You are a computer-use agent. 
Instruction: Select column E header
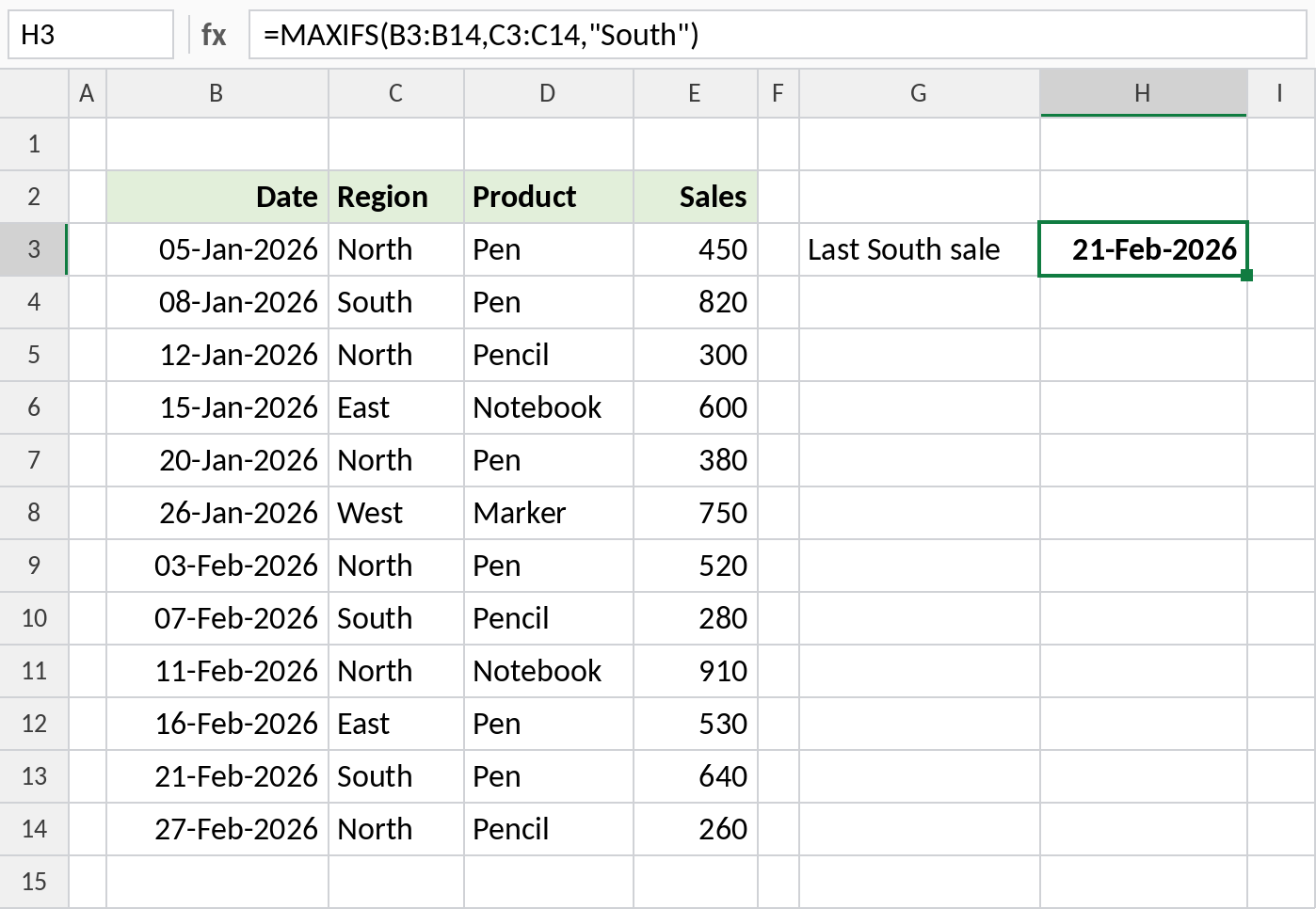(696, 93)
